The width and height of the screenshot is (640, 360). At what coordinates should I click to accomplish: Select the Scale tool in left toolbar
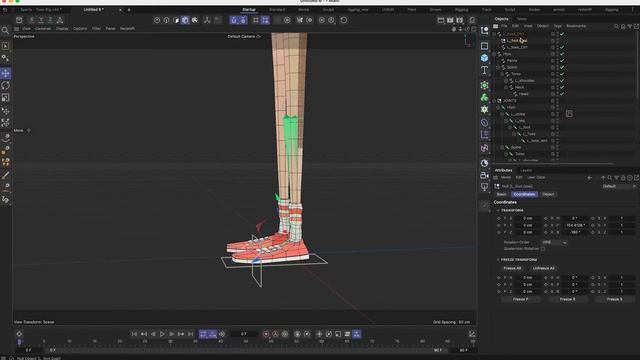[5, 98]
